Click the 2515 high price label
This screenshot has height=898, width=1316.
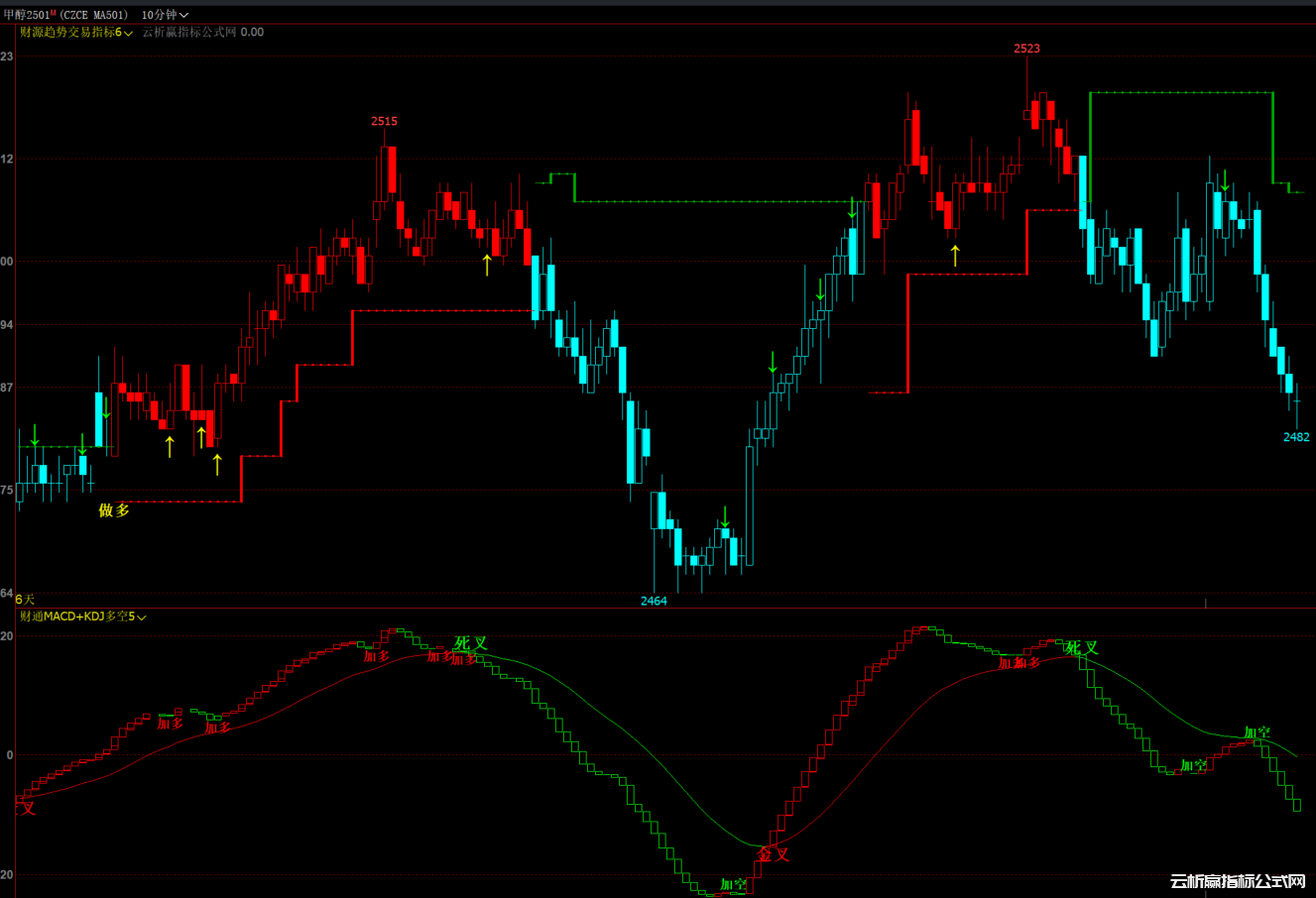(384, 121)
